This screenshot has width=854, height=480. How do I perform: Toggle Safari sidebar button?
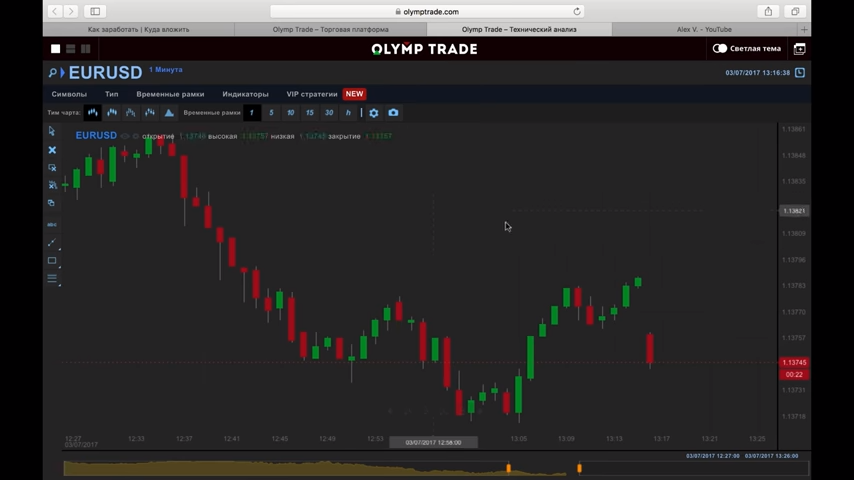pos(95,11)
